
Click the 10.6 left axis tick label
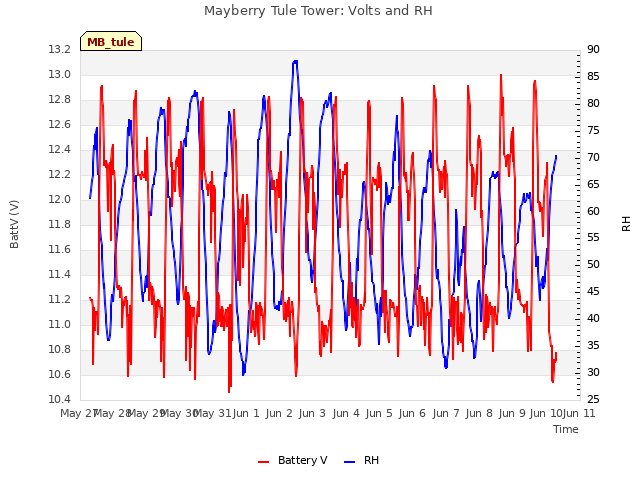pyautogui.click(x=60, y=374)
